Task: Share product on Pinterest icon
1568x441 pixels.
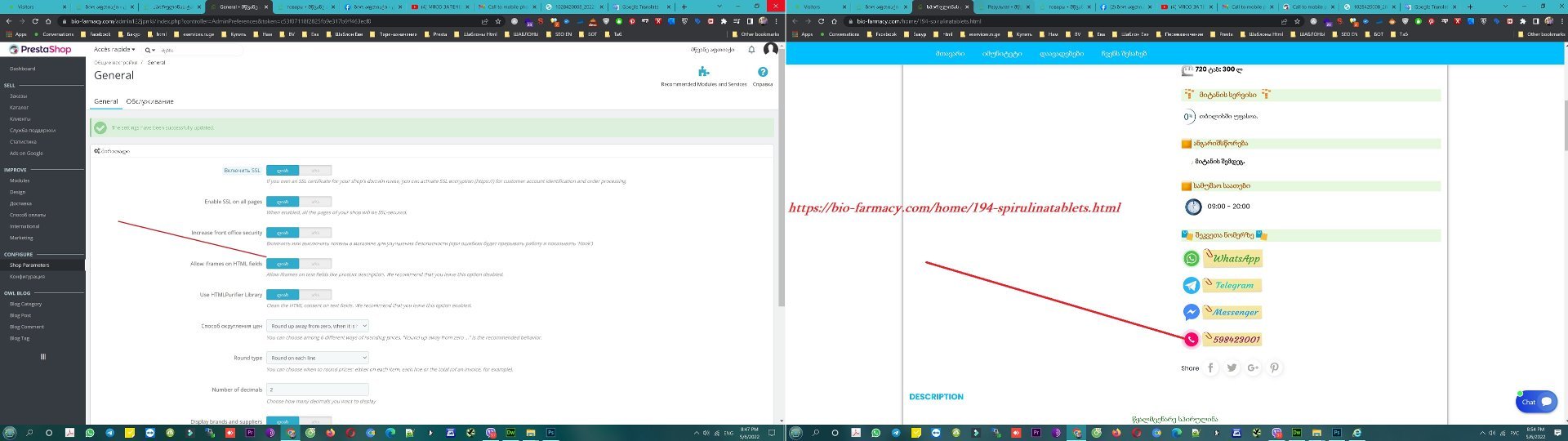Action: pyautogui.click(x=1274, y=367)
